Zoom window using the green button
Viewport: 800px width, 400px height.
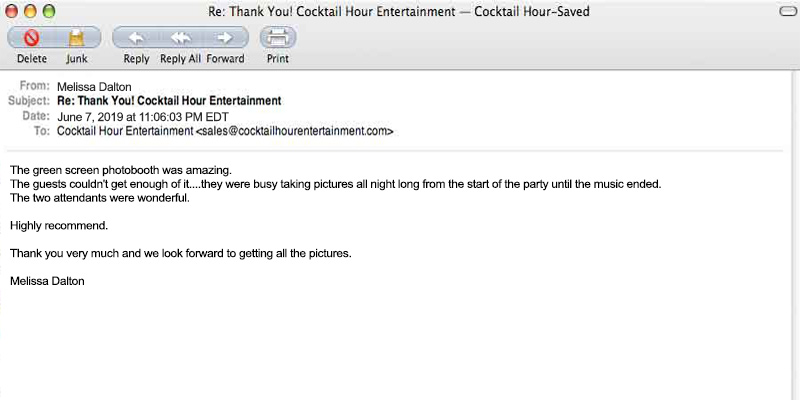pos(49,11)
